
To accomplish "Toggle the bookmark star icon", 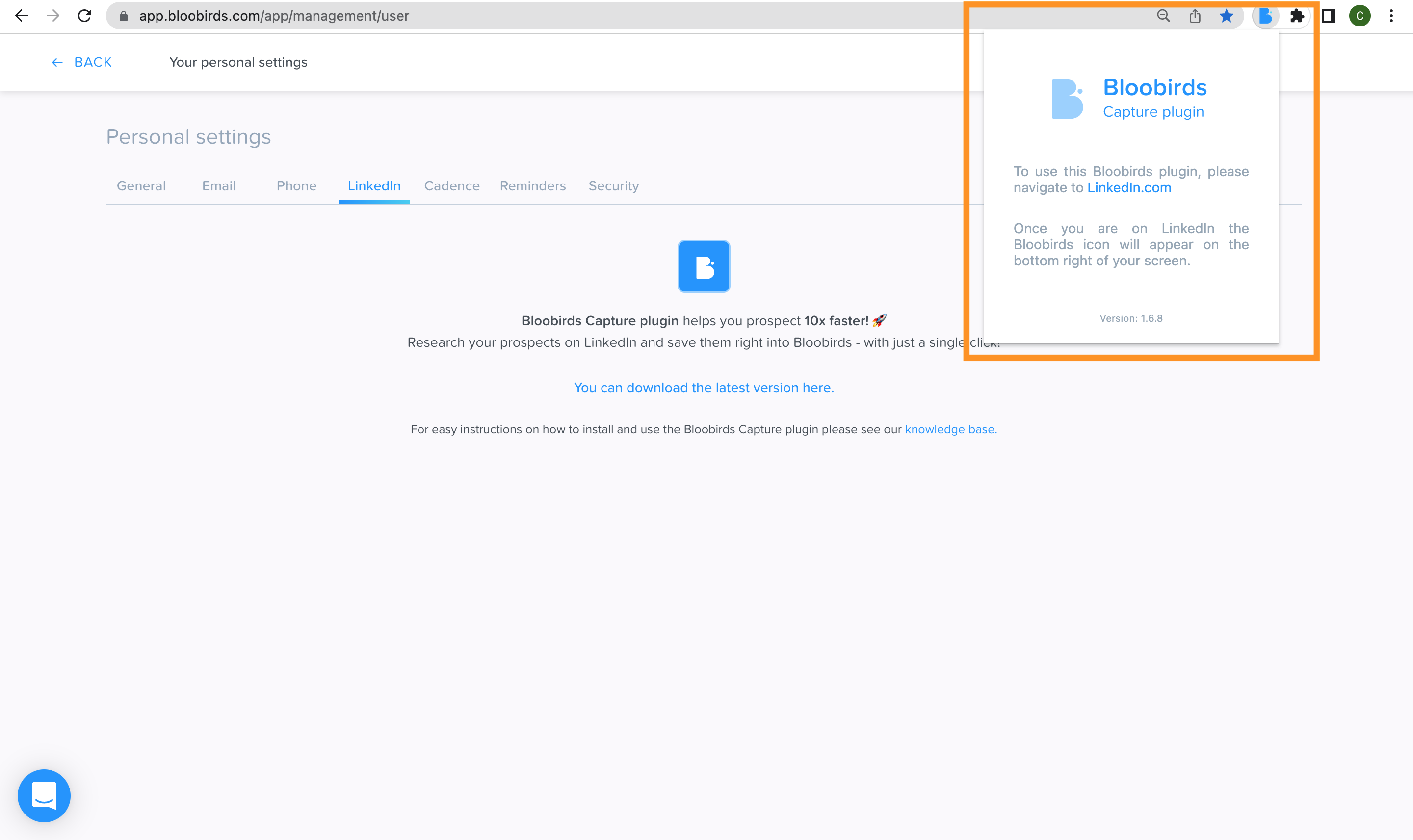I will point(1226,16).
